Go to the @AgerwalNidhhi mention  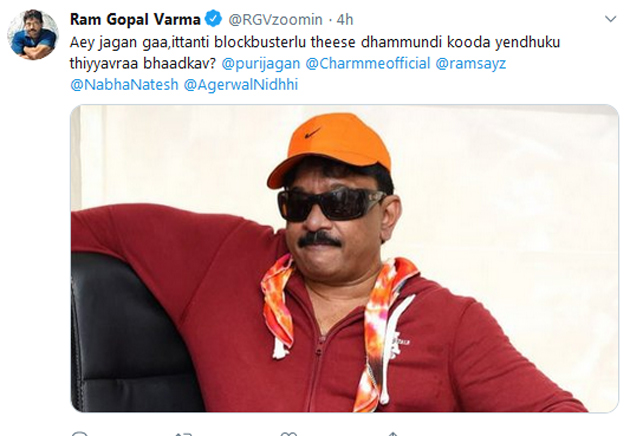click(241, 85)
